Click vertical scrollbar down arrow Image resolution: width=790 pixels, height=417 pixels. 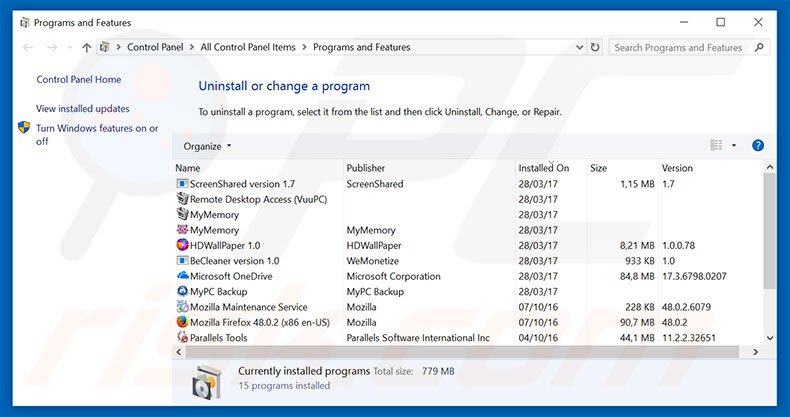770,338
